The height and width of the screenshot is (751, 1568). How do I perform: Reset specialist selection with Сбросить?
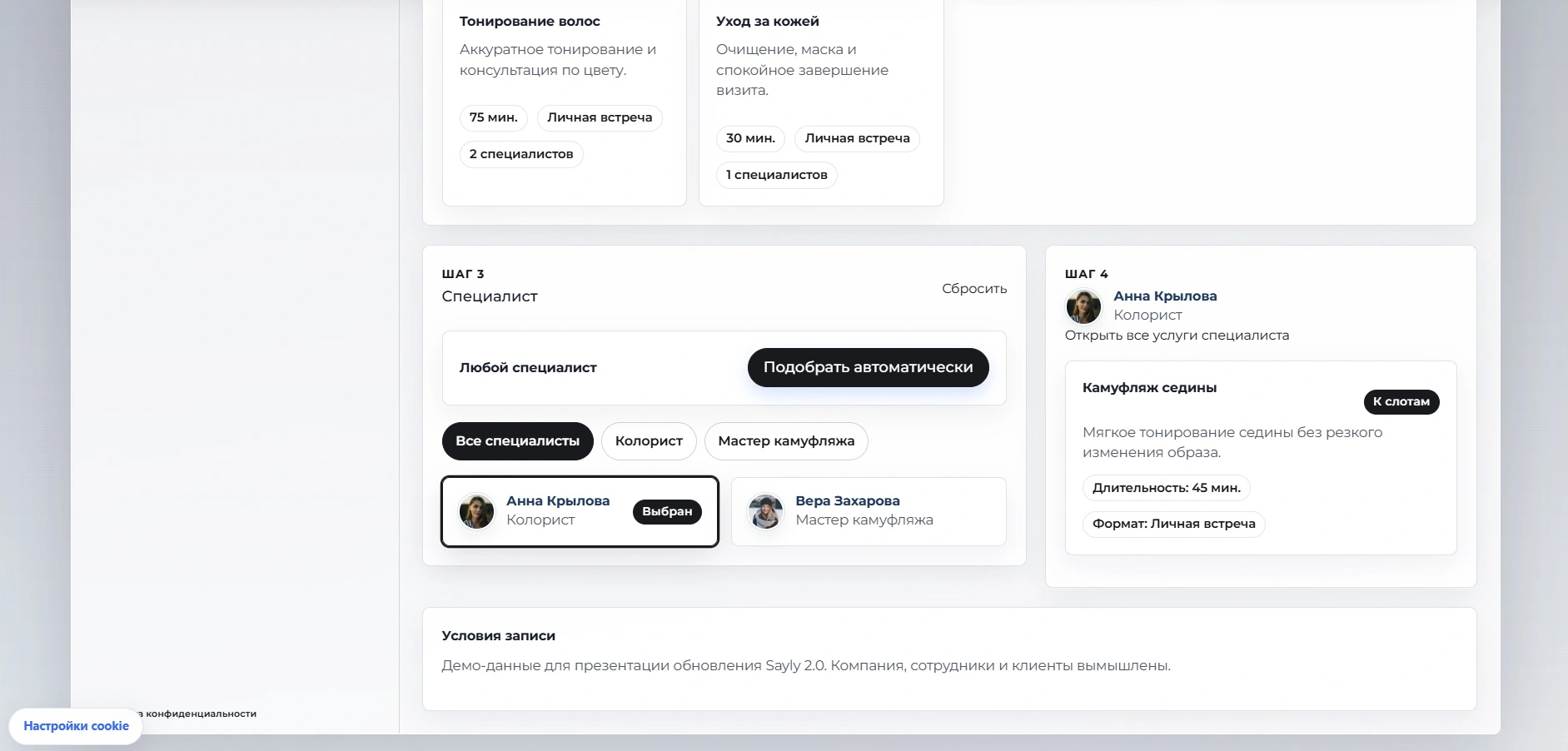974,288
